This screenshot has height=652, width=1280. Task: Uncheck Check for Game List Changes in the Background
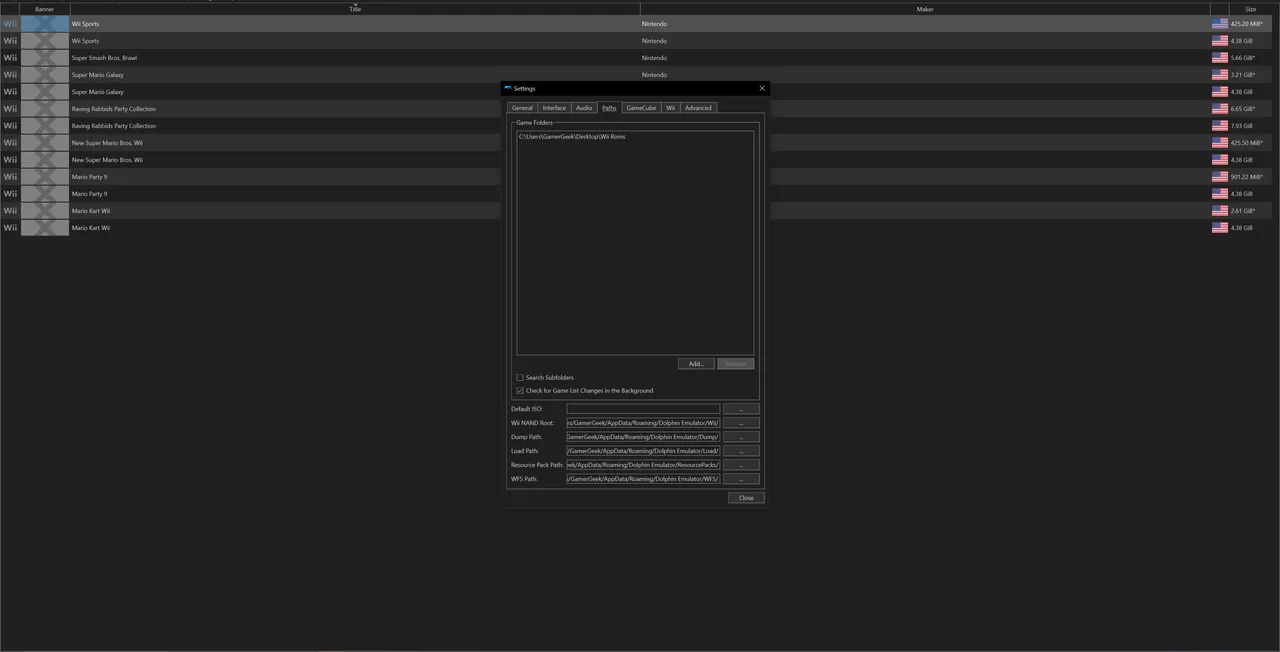(x=520, y=391)
